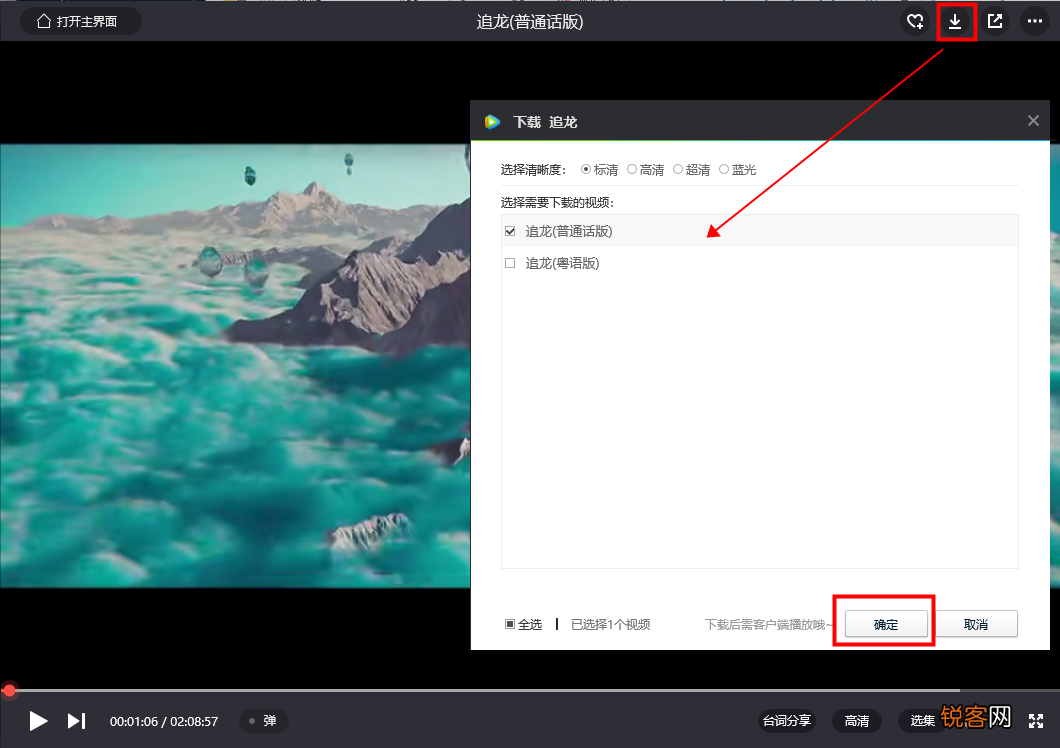Open the more options ellipsis menu
Image resolution: width=1060 pixels, height=748 pixels.
1034,22
